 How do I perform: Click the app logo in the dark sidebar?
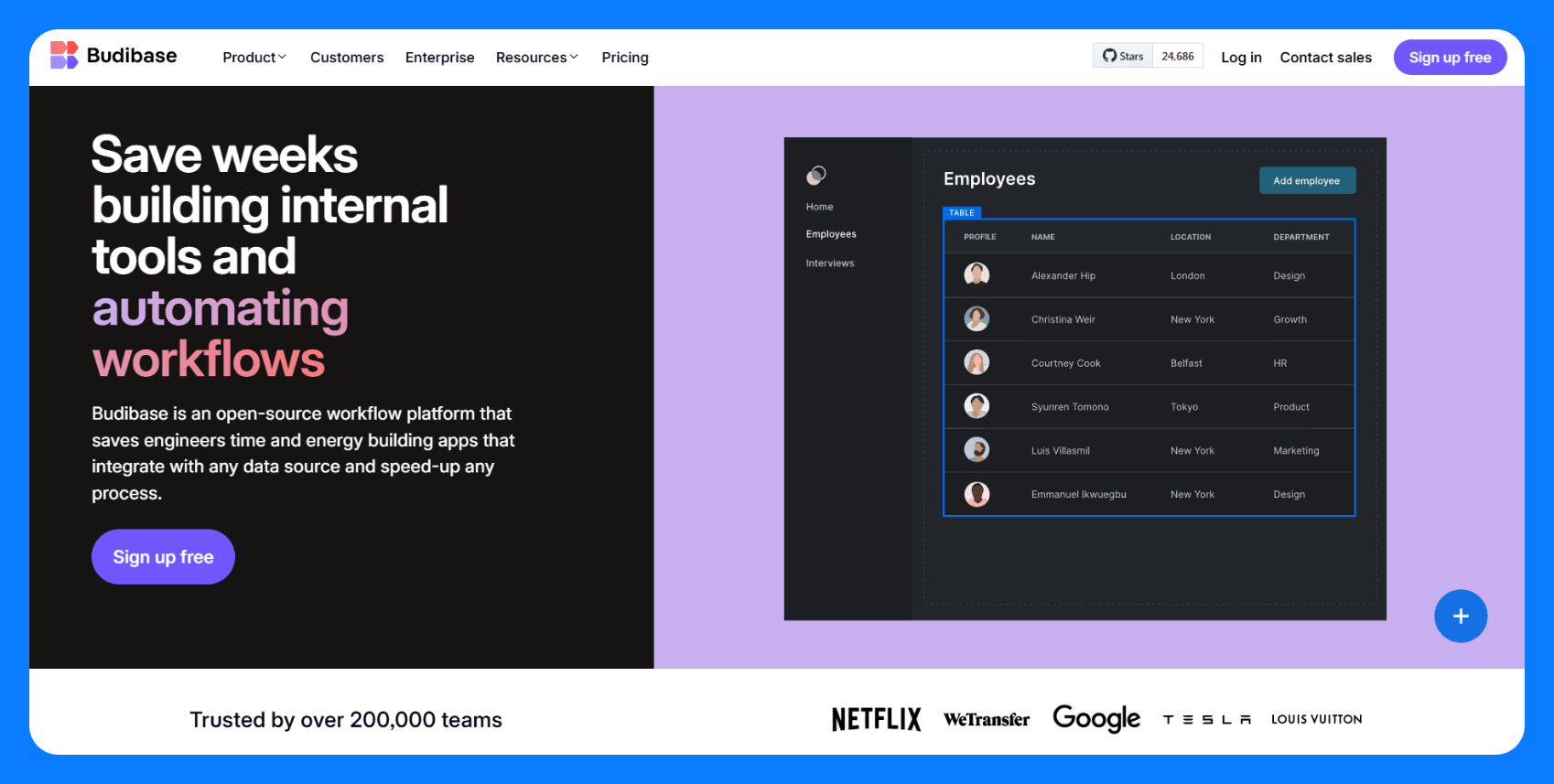pos(816,175)
